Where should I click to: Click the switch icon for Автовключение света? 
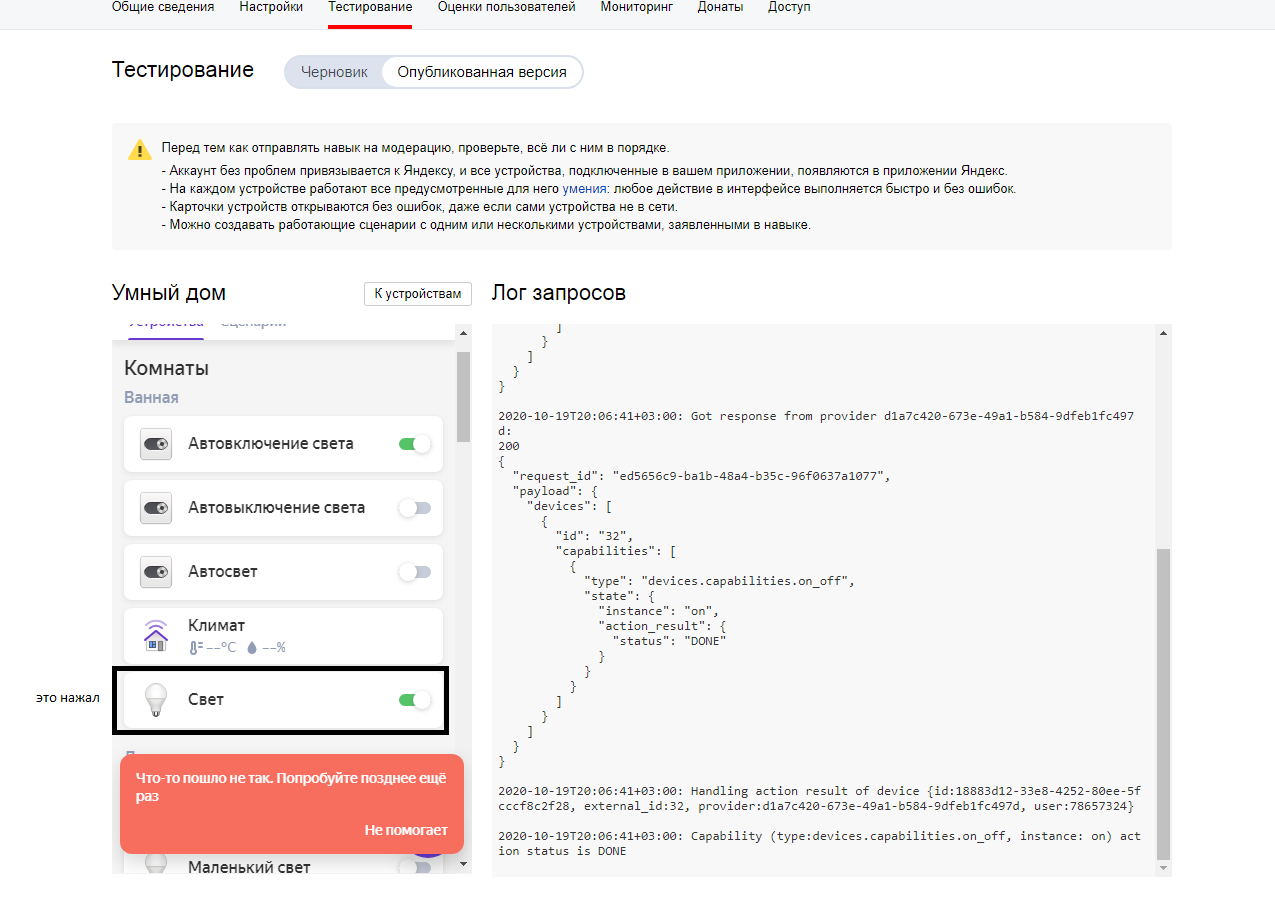[x=156, y=444]
